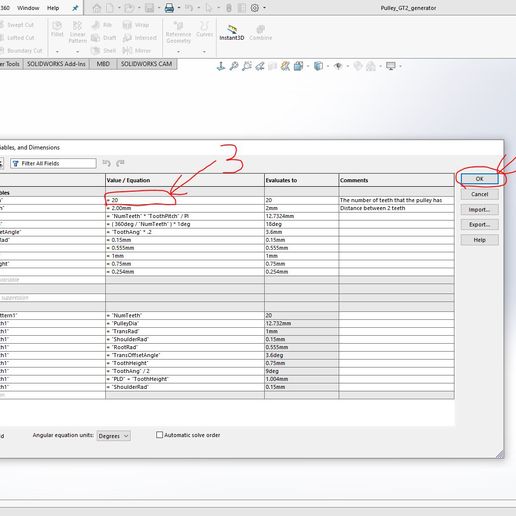Image resolution: width=516 pixels, height=516 pixels.
Task: Click the undo arrow beside the filter field
Action: 107,163
